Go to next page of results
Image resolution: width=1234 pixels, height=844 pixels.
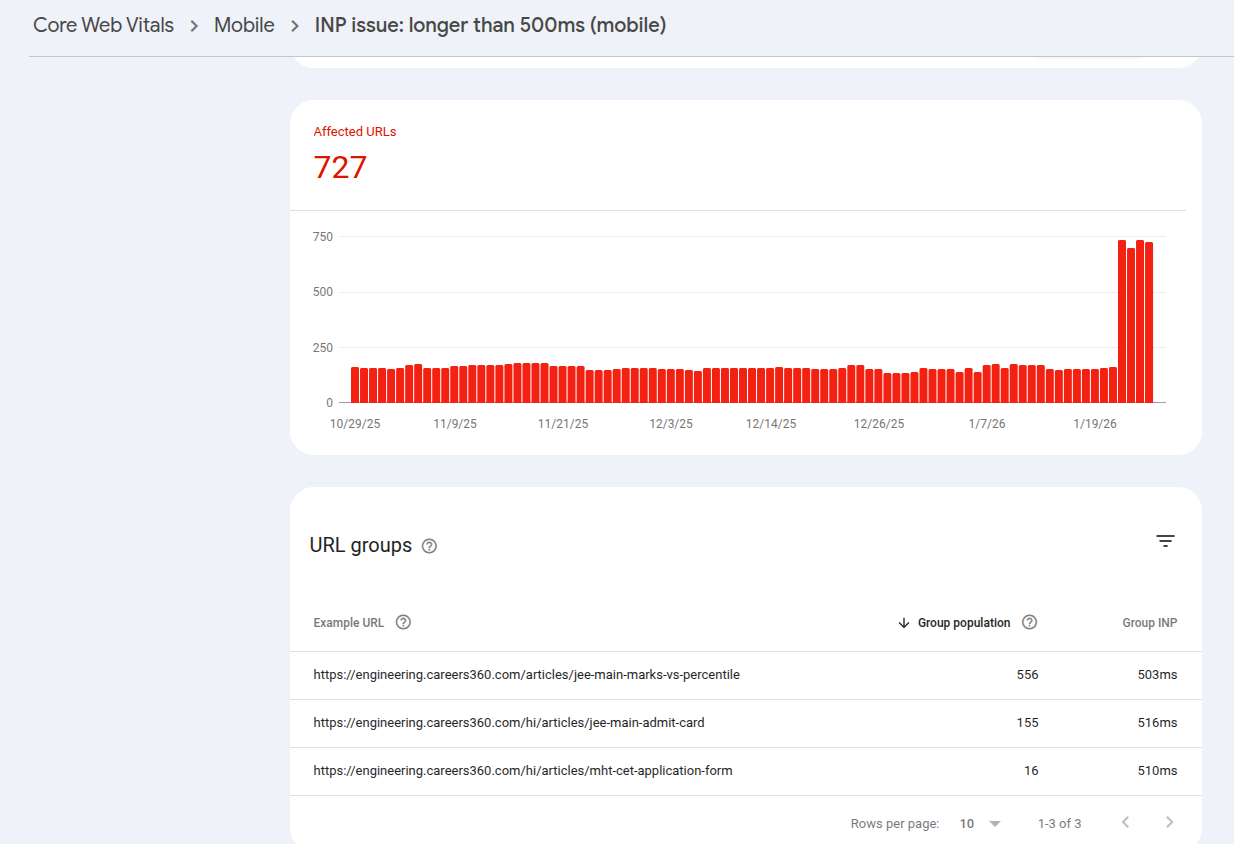(x=1169, y=823)
